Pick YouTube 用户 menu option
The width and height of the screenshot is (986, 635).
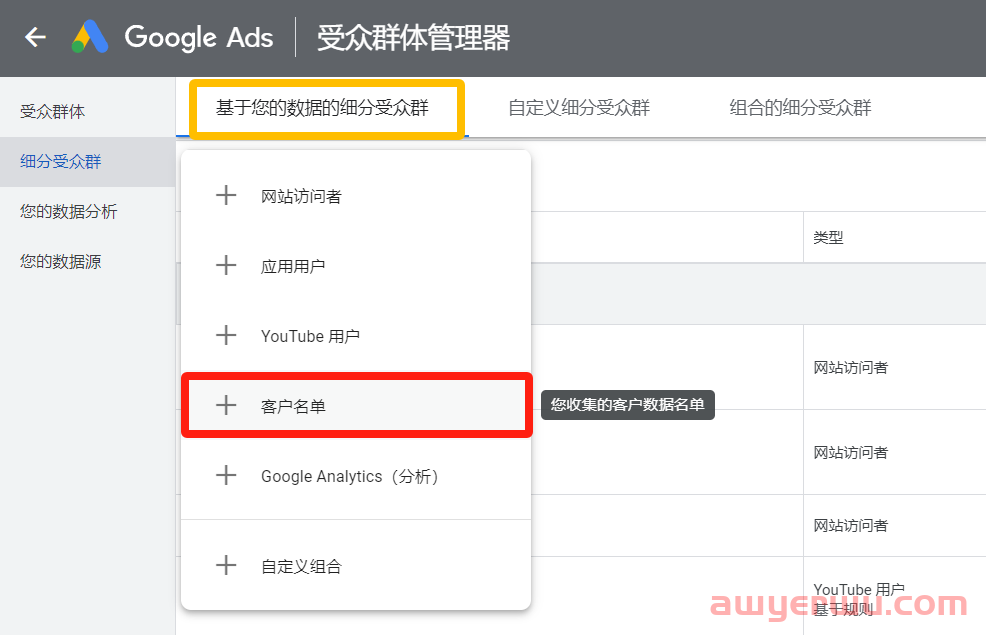(x=356, y=336)
